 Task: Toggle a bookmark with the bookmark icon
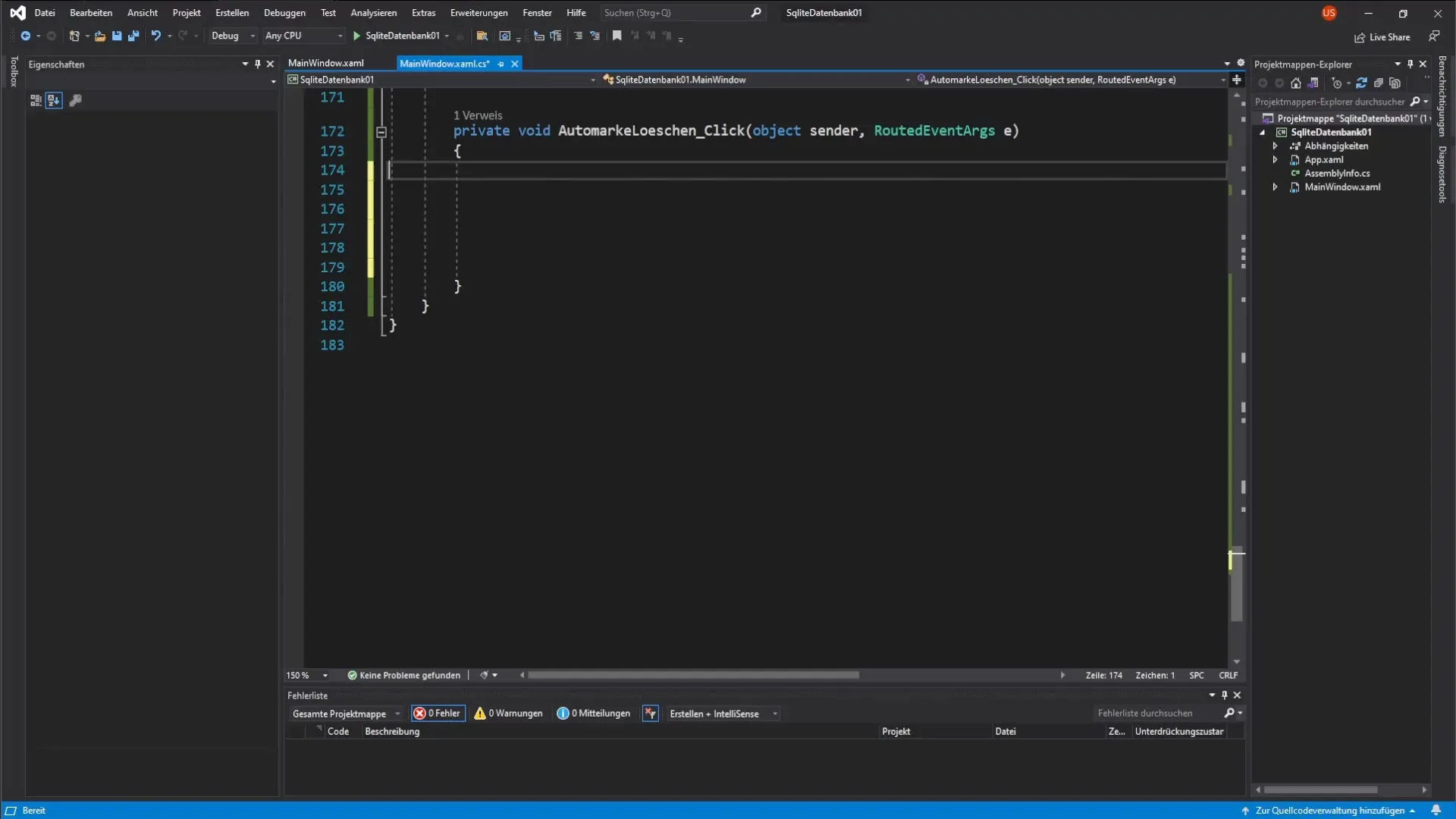point(617,36)
